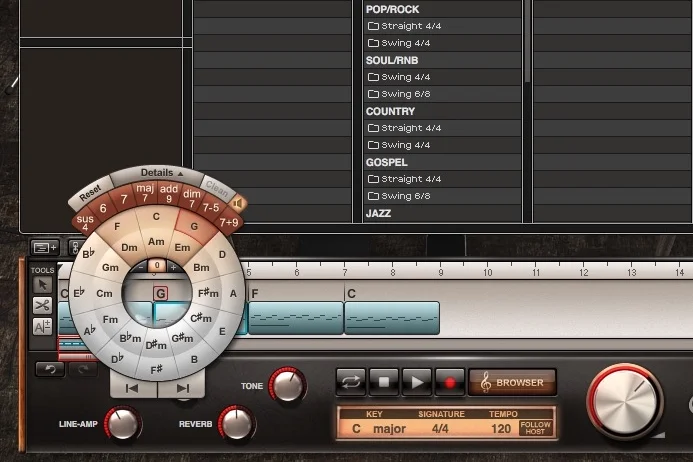
Task: Select the A± transpose tool
Action: tap(42, 326)
